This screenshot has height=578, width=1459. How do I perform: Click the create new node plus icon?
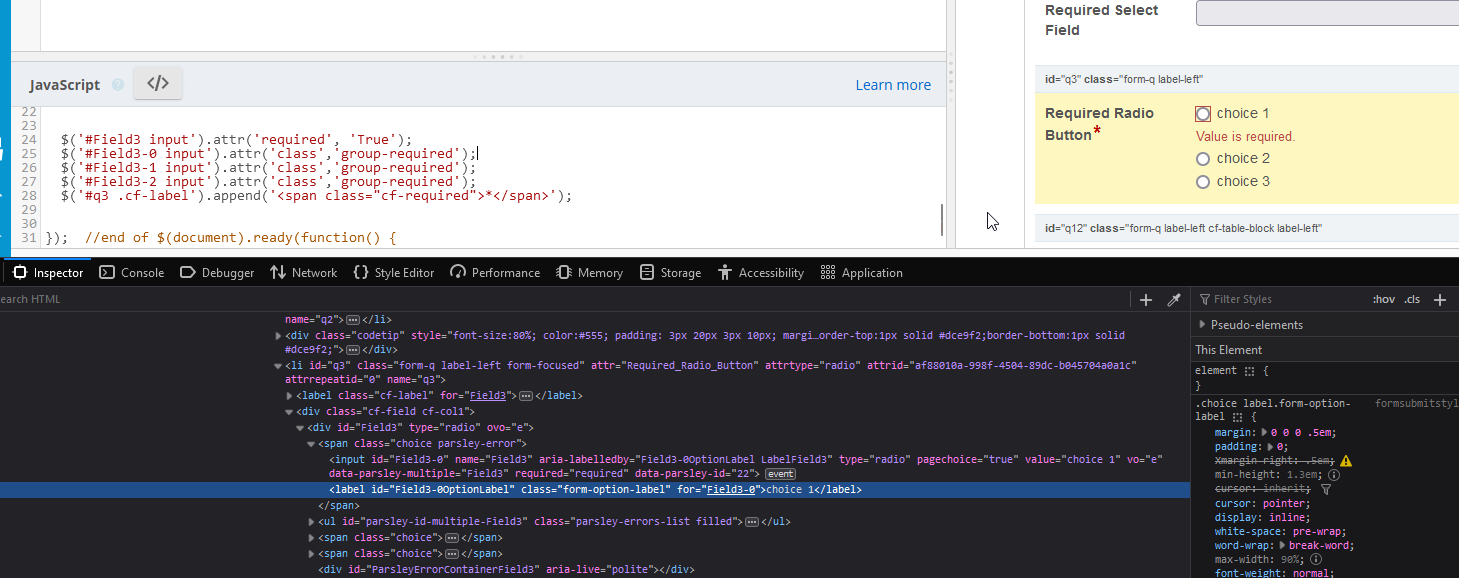pyautogui.click(x=1146, y=300)
